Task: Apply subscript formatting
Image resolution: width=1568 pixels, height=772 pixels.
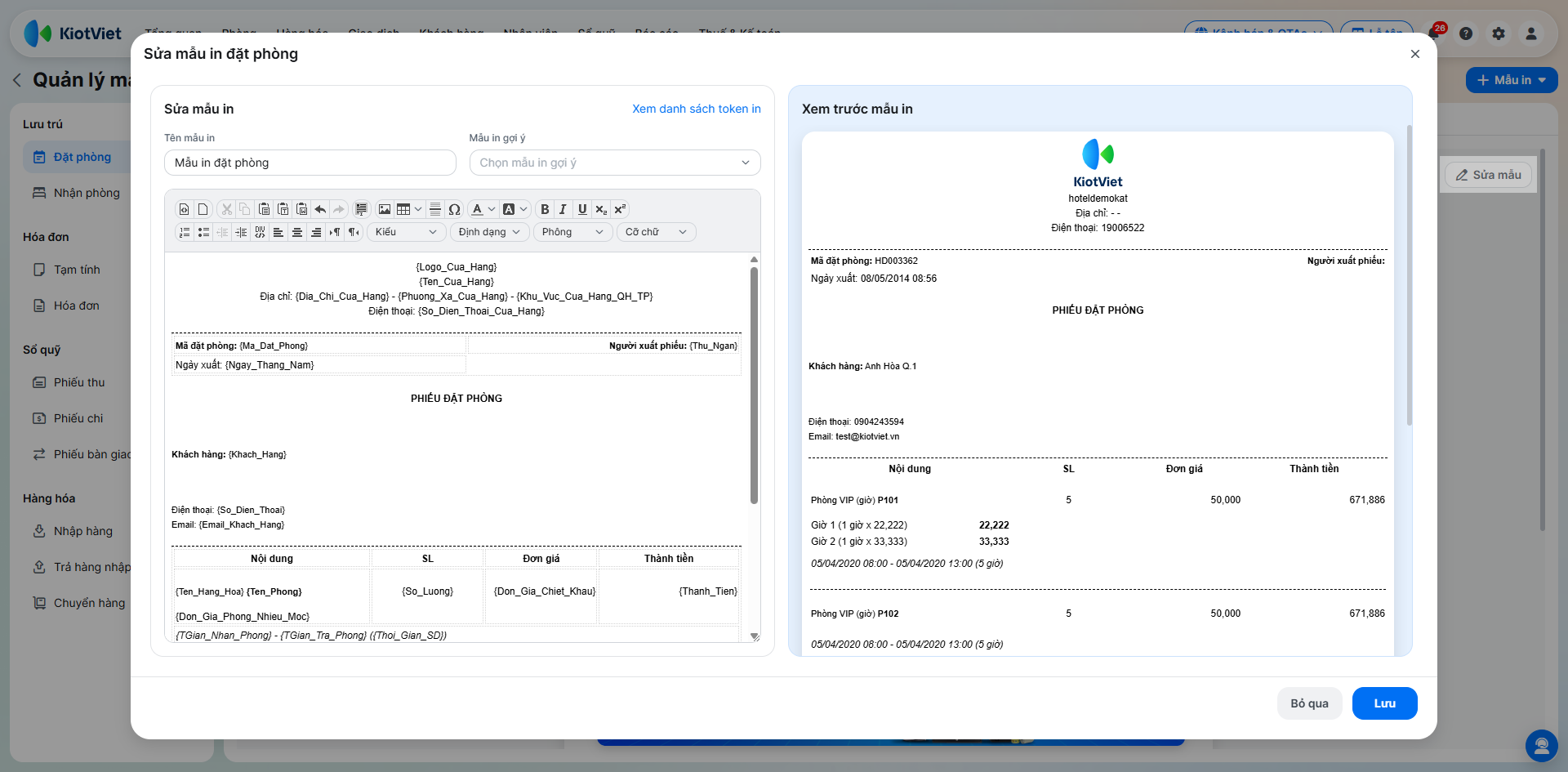Action: [601, 209]
